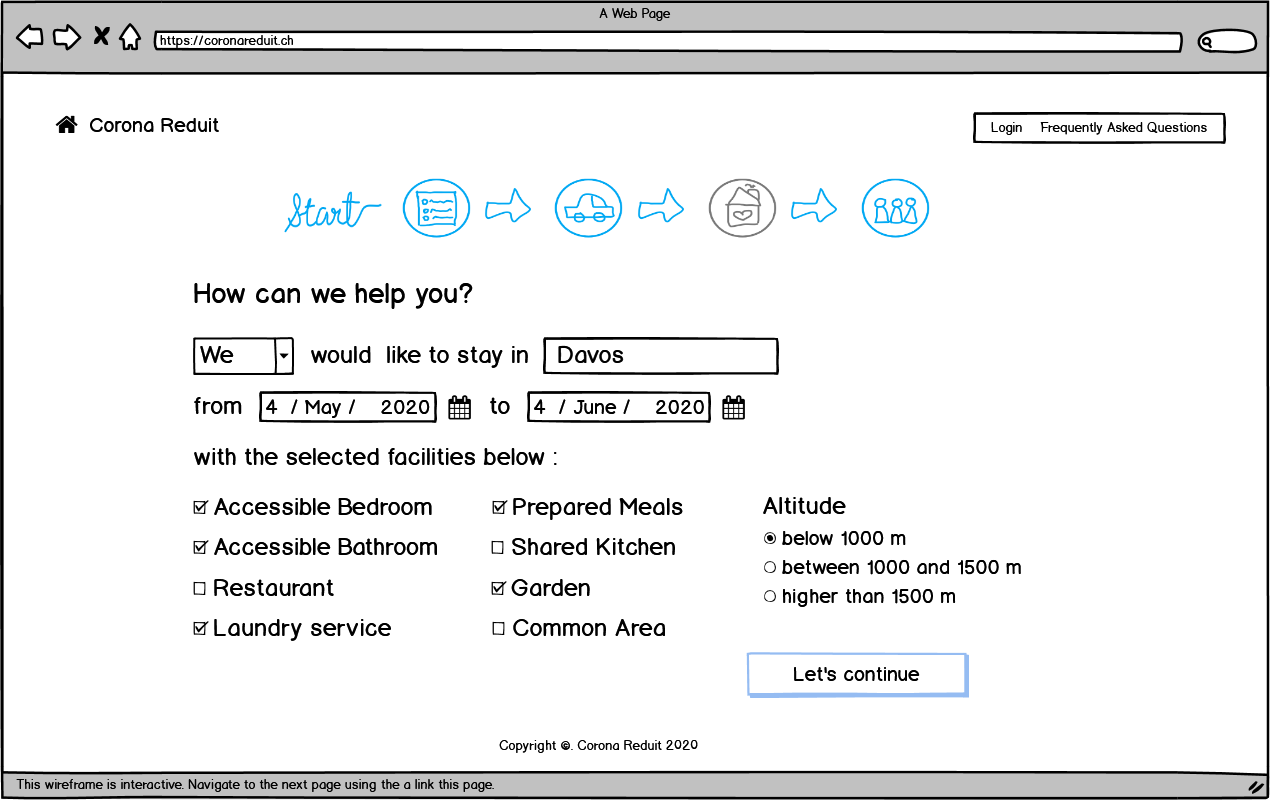Viewport: 1270px width, 800px height.
Task: Click the resize grip in the status bar
Action: click(x=1254, y=786)
